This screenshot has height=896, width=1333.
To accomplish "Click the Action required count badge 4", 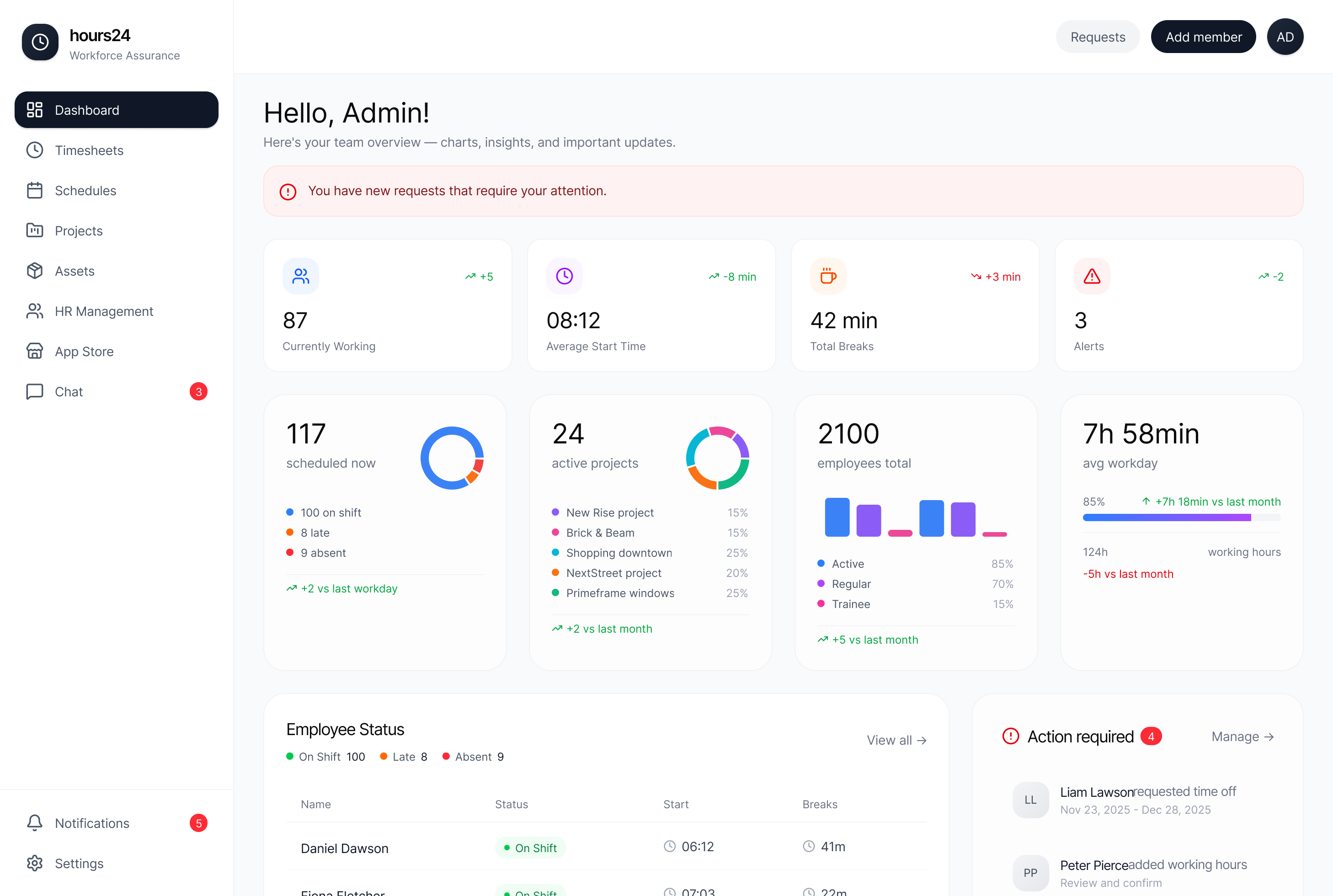I will coord(1151,736).
